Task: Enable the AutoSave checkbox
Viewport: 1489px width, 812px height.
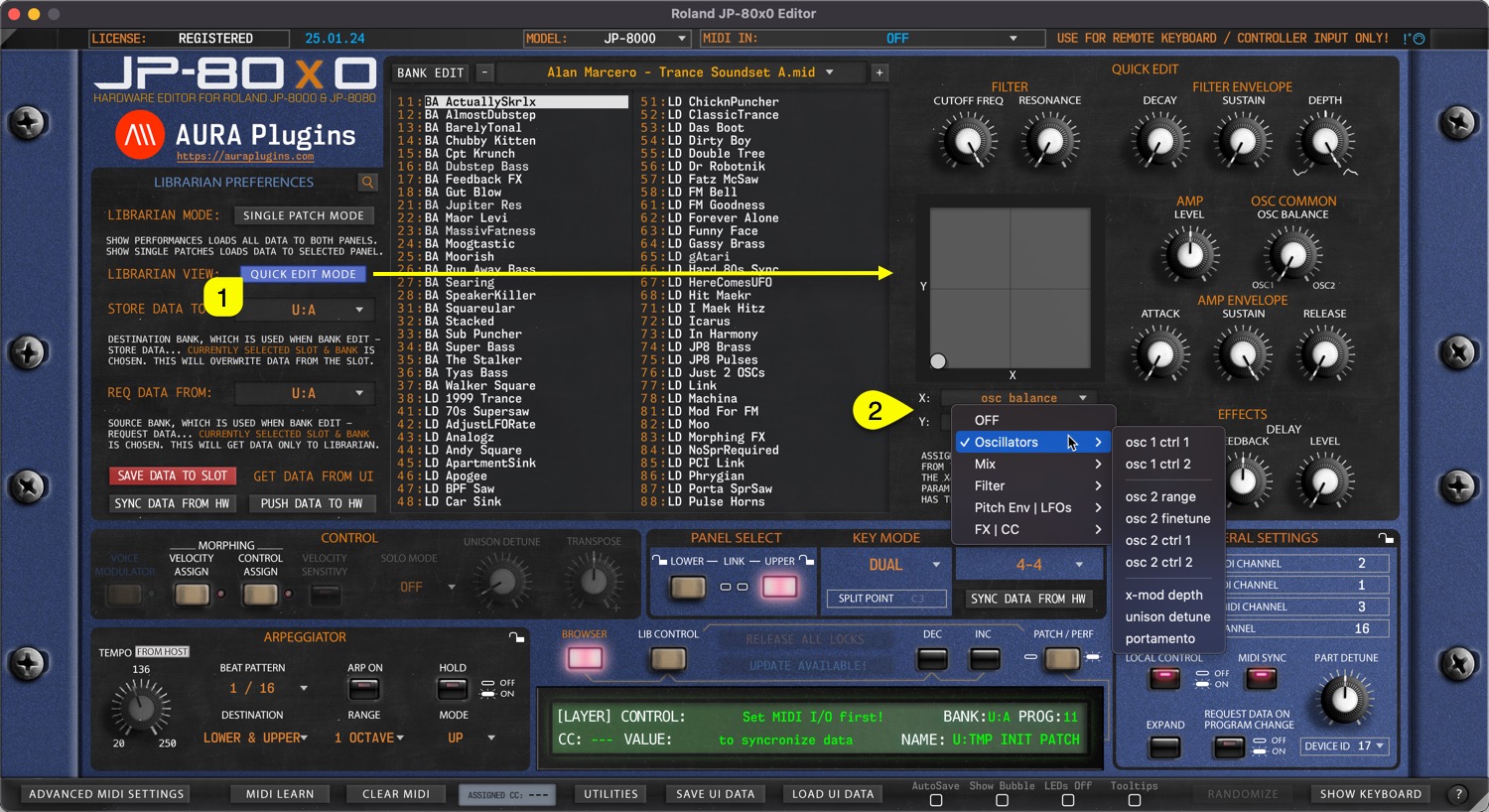Action: 935,800
